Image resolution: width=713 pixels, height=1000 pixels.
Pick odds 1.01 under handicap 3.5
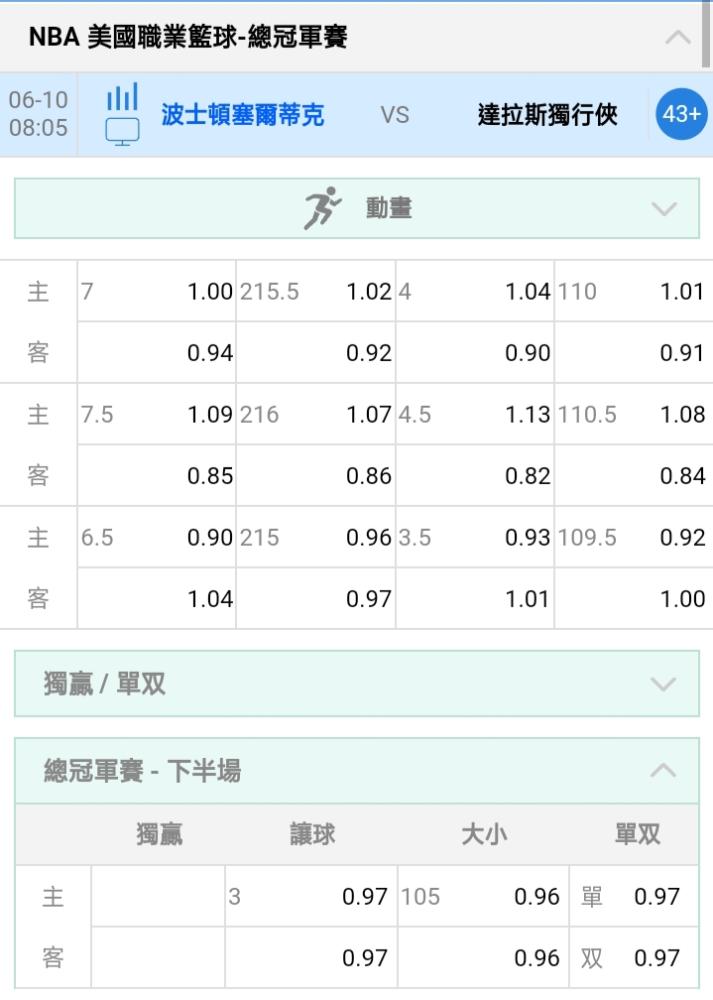tap(474, 599)
